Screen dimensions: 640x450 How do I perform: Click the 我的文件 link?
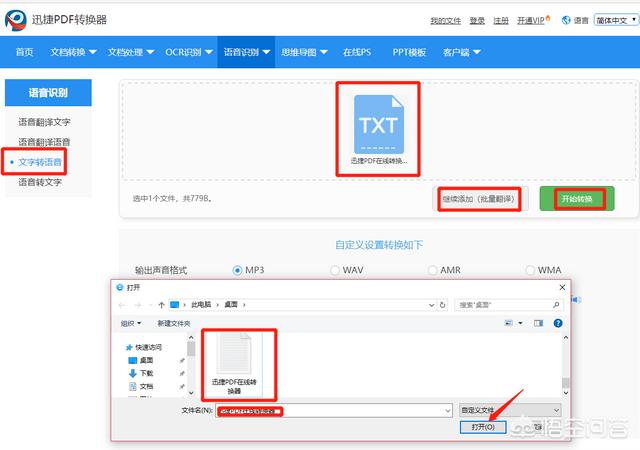445,20
